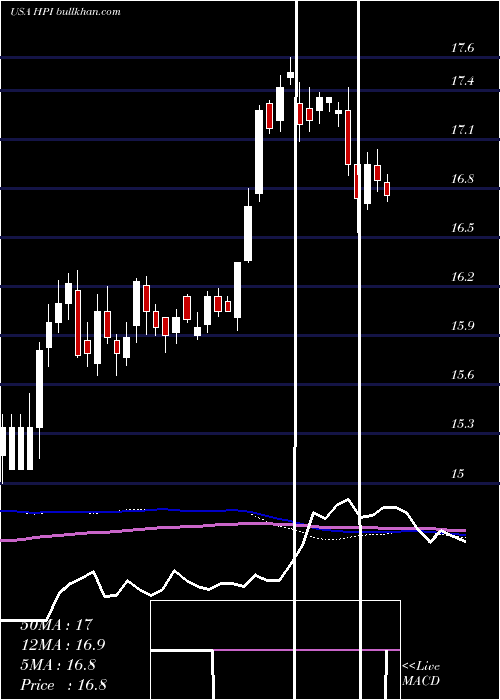Click the 15 price axis label
500x700 pixels.
pos(458,473)
